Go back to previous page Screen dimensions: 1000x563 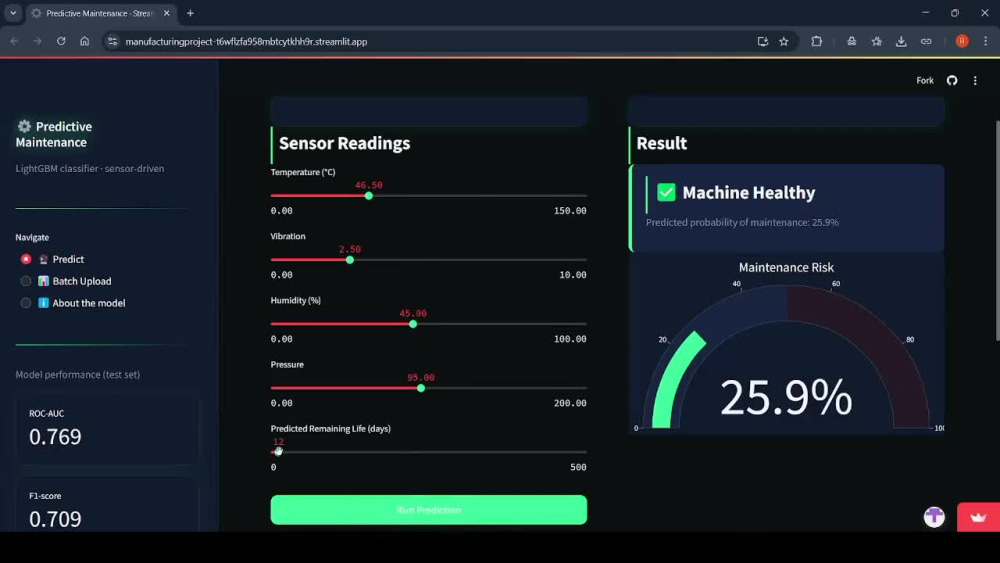click(14, 41)
